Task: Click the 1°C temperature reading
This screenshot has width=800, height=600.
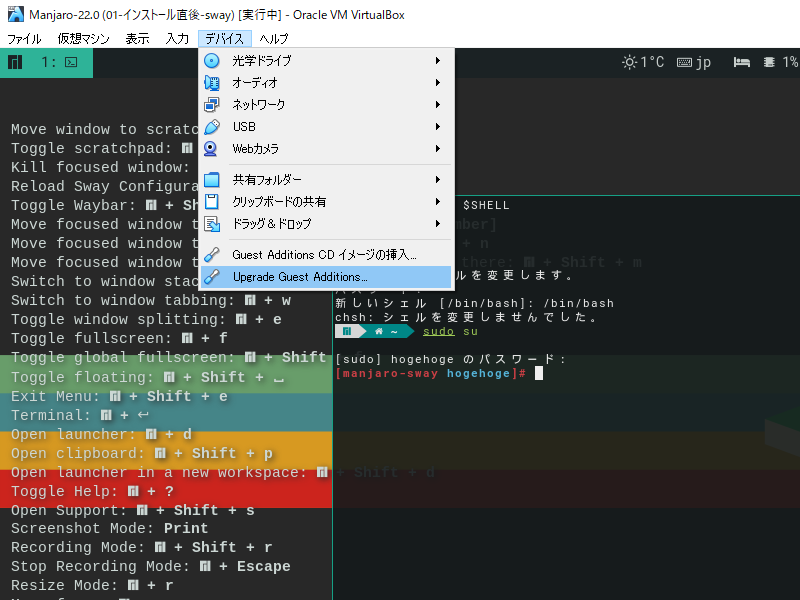Action: (x=652, y=62)
